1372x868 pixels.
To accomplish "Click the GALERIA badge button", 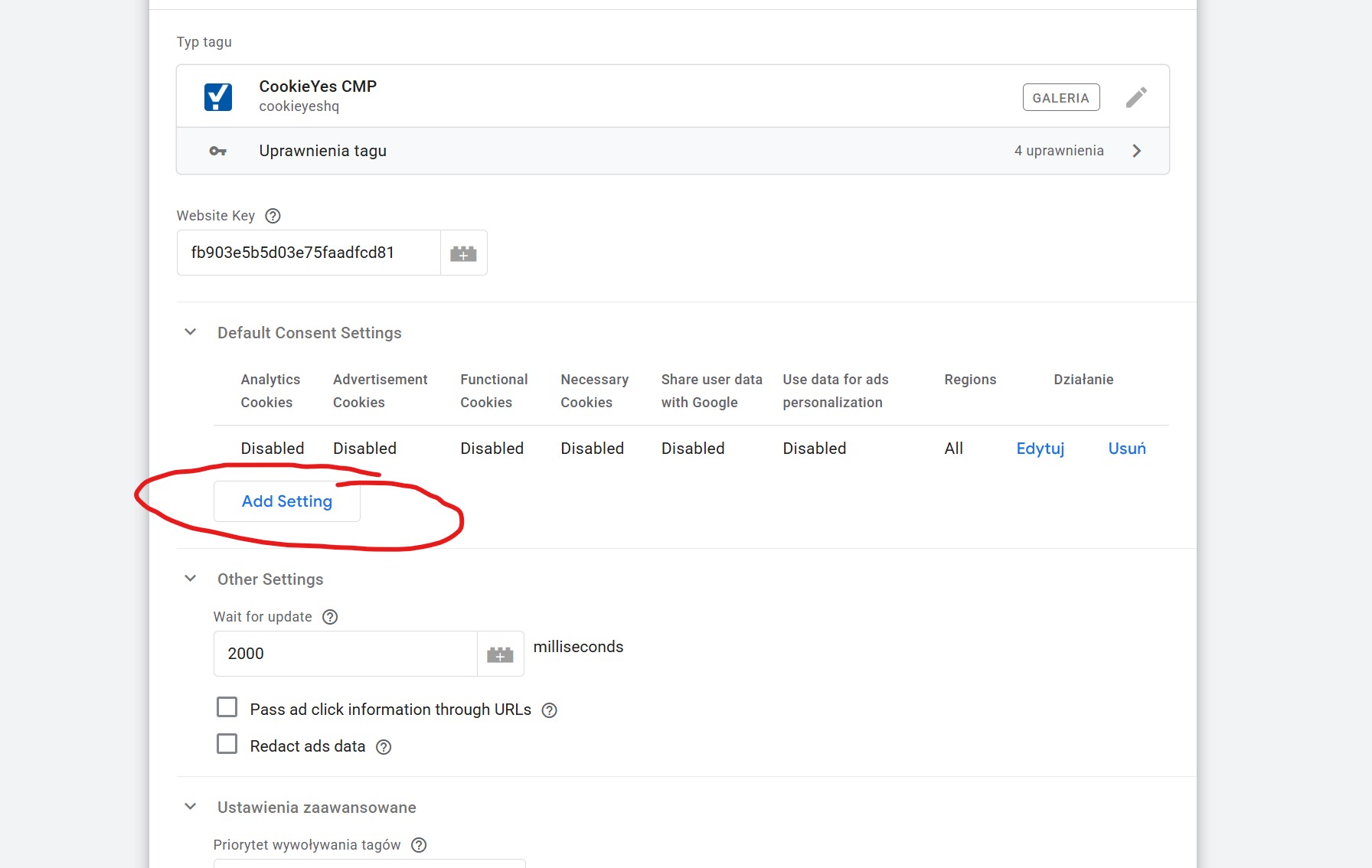I will point(1060,97).
